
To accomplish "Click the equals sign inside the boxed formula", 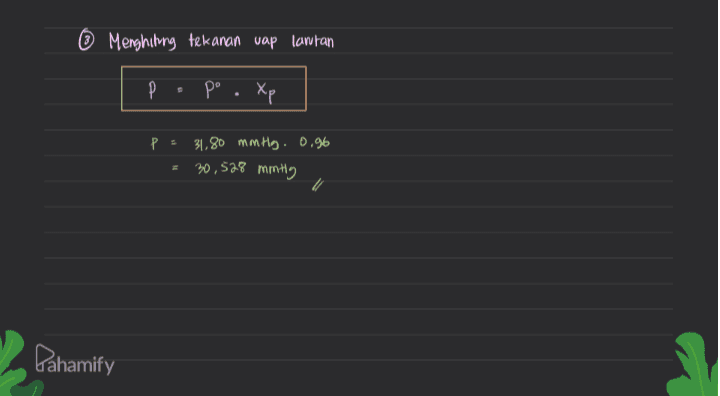I will point(180,91).
